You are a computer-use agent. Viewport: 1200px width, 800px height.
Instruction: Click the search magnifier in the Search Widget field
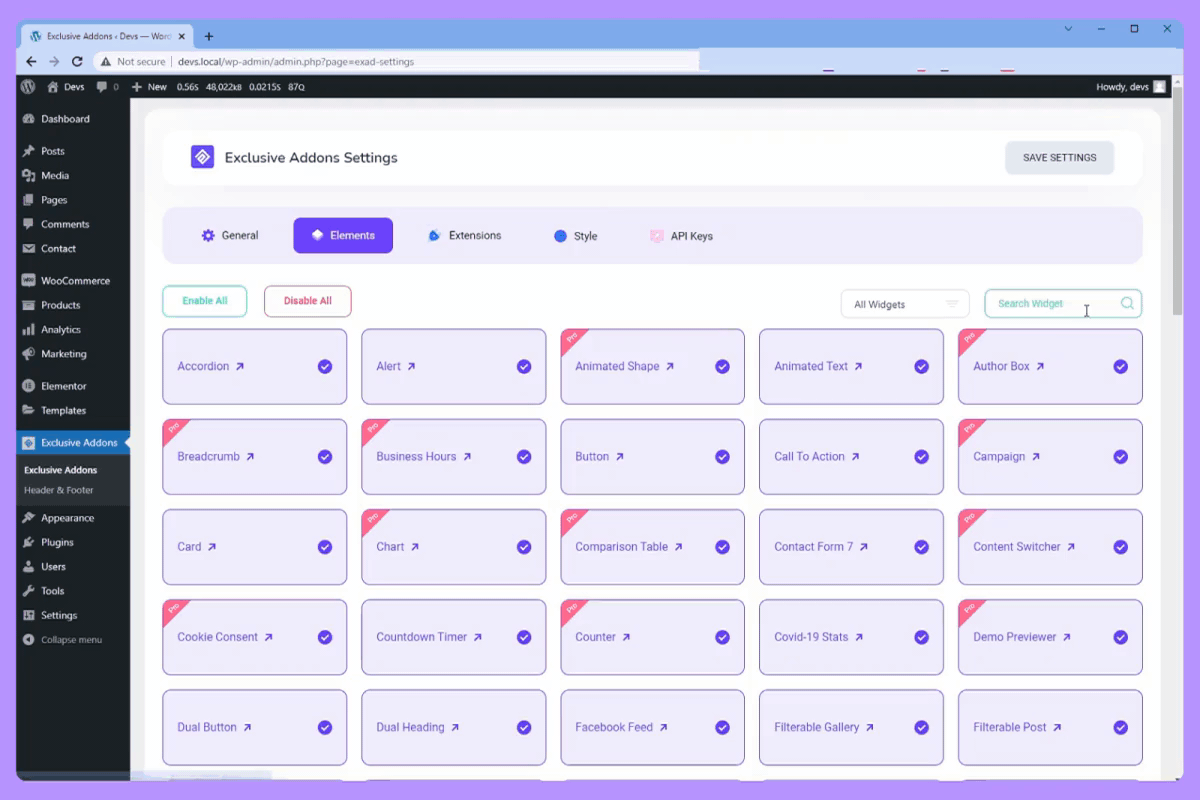click(1127, 303)
